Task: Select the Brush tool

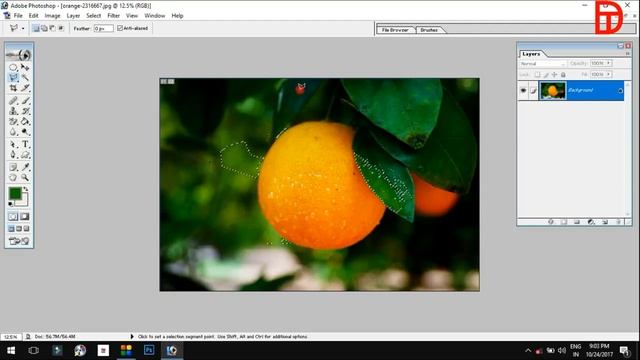Action: 25,100
